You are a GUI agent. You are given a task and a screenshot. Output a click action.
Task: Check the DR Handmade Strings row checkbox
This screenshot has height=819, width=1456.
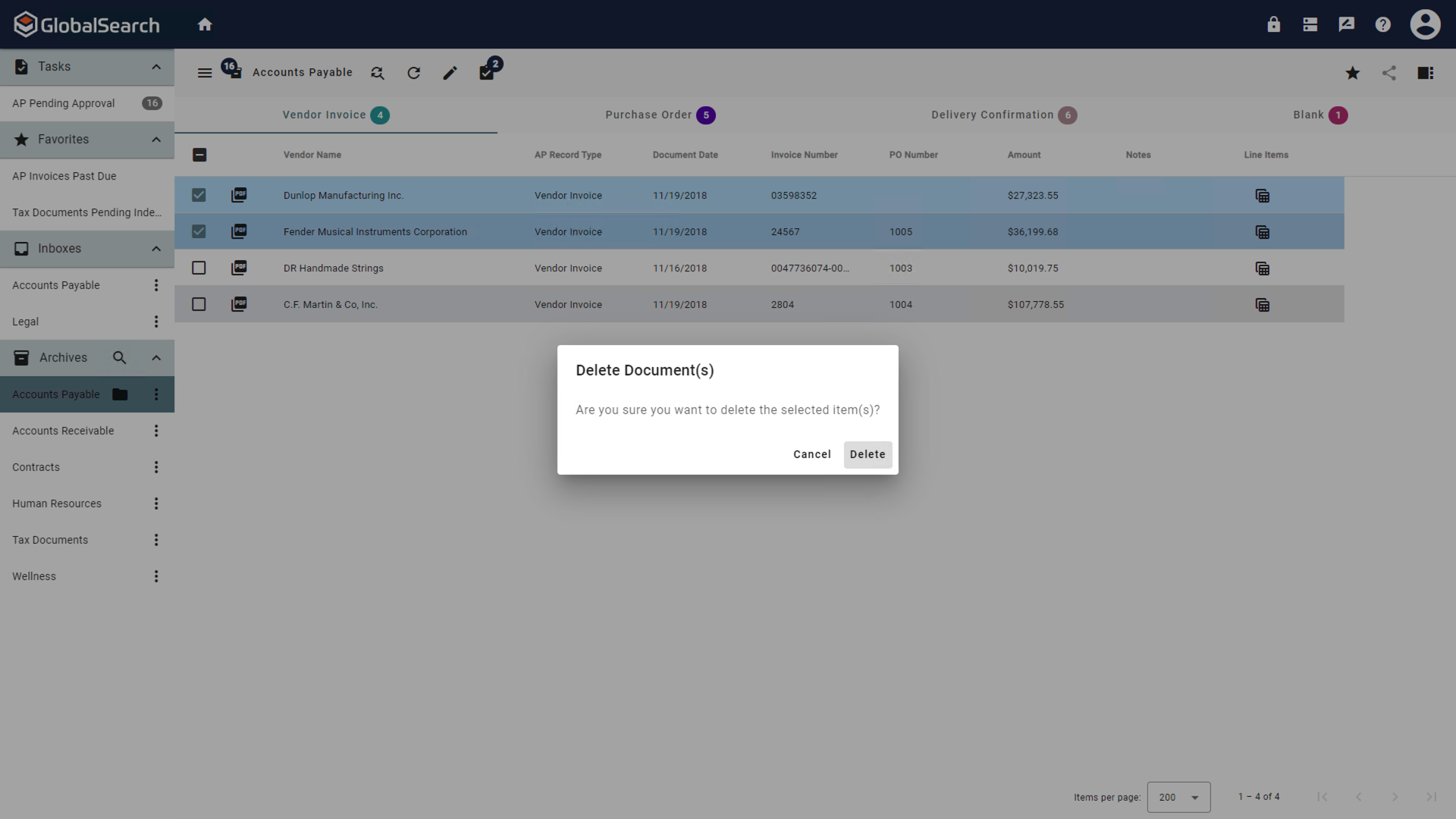click(x=199, y=268)
